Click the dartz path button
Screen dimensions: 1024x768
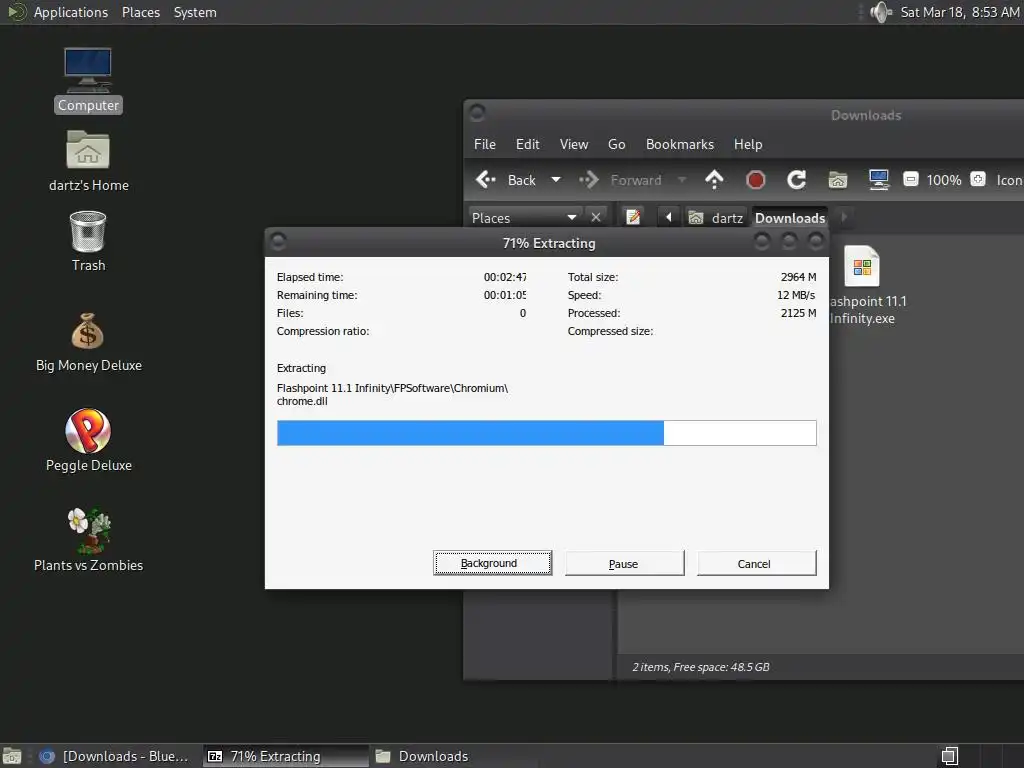pos(716,217)
